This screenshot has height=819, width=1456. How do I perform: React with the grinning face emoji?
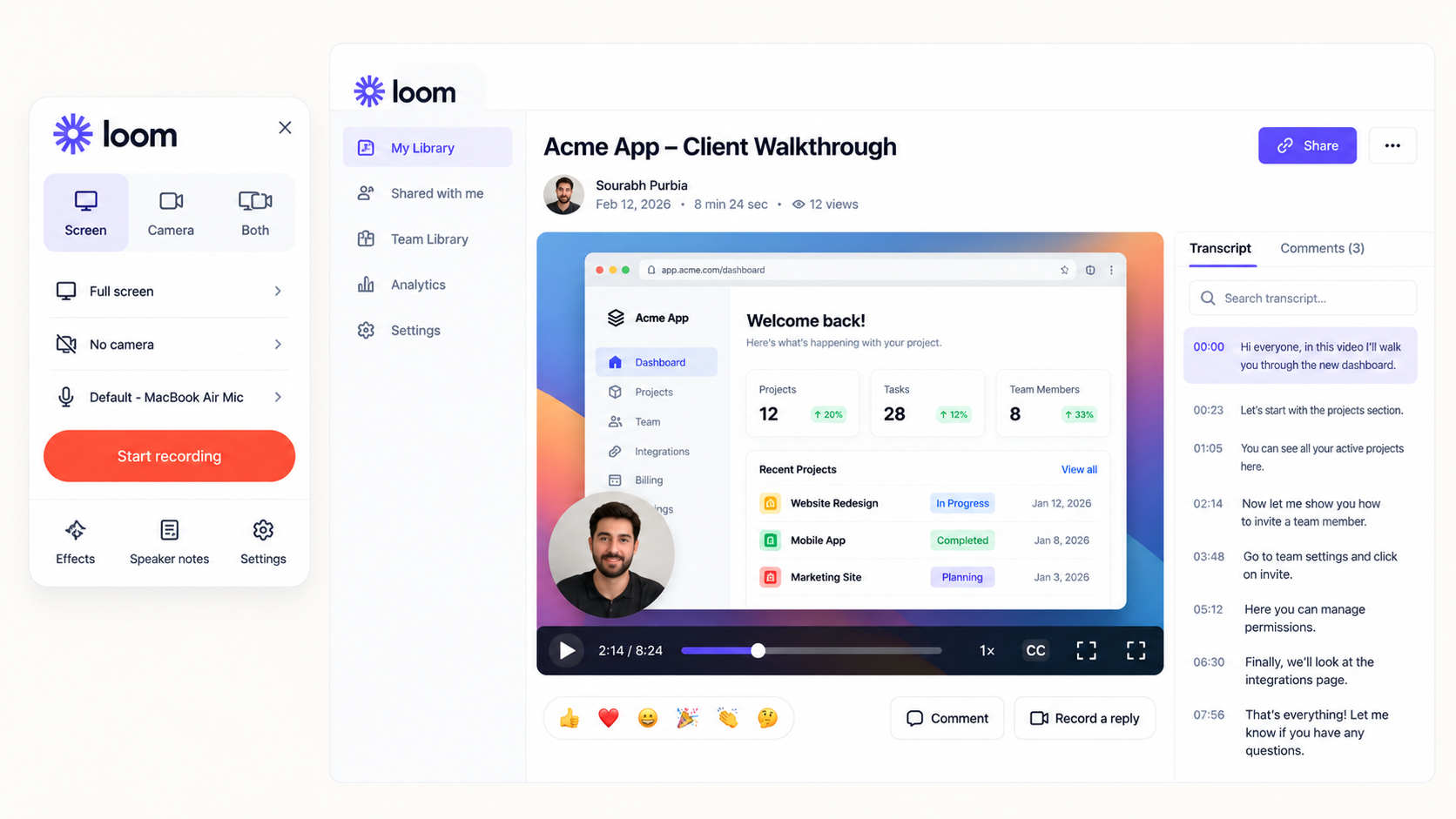648,718
